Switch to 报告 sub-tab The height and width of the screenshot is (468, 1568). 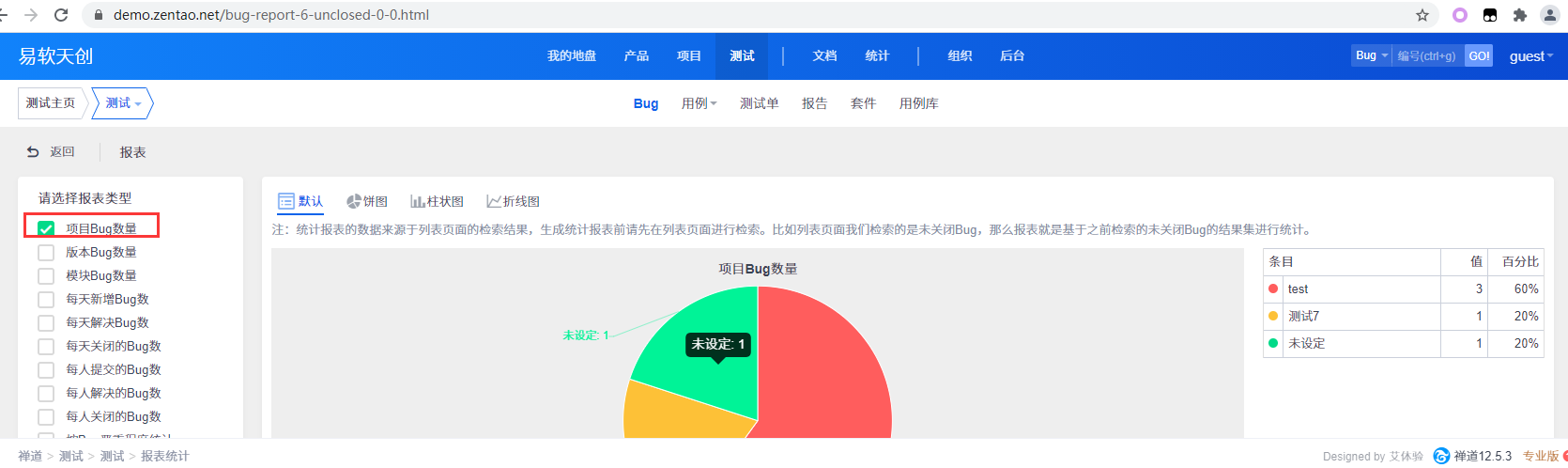point(815,103)
